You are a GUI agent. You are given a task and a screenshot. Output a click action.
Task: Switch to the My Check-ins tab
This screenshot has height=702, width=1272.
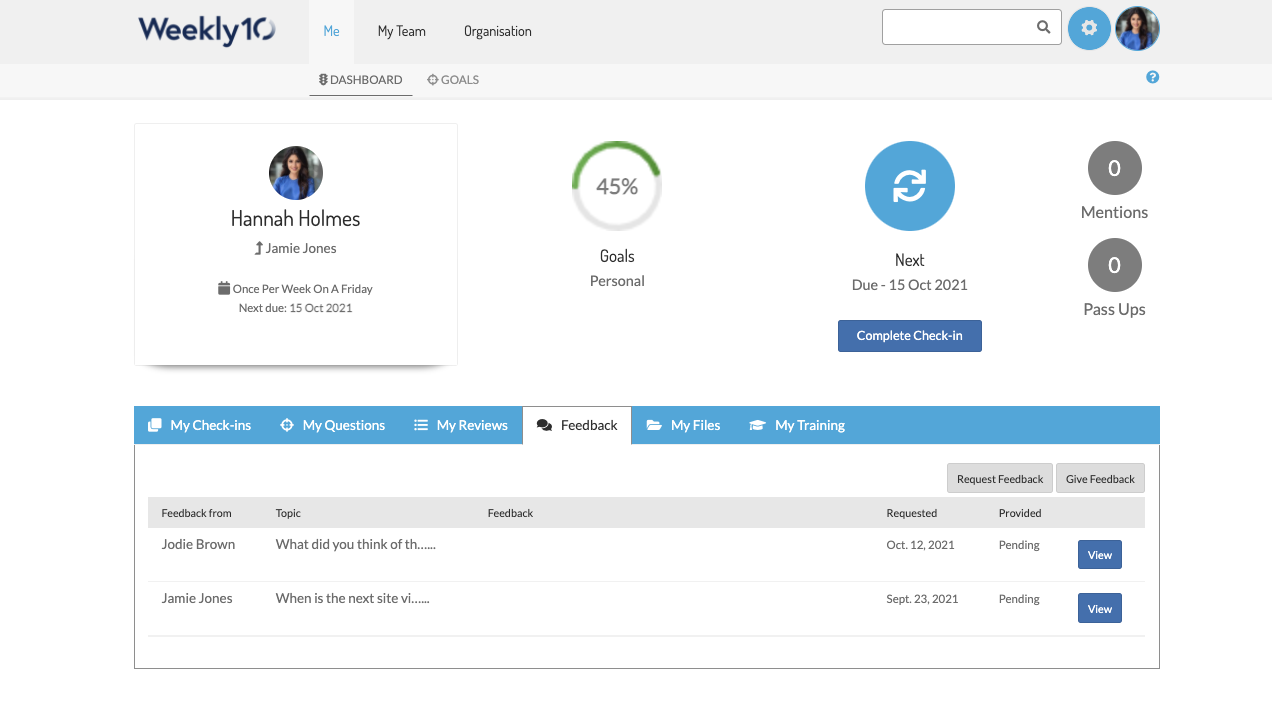pos(200,425)
